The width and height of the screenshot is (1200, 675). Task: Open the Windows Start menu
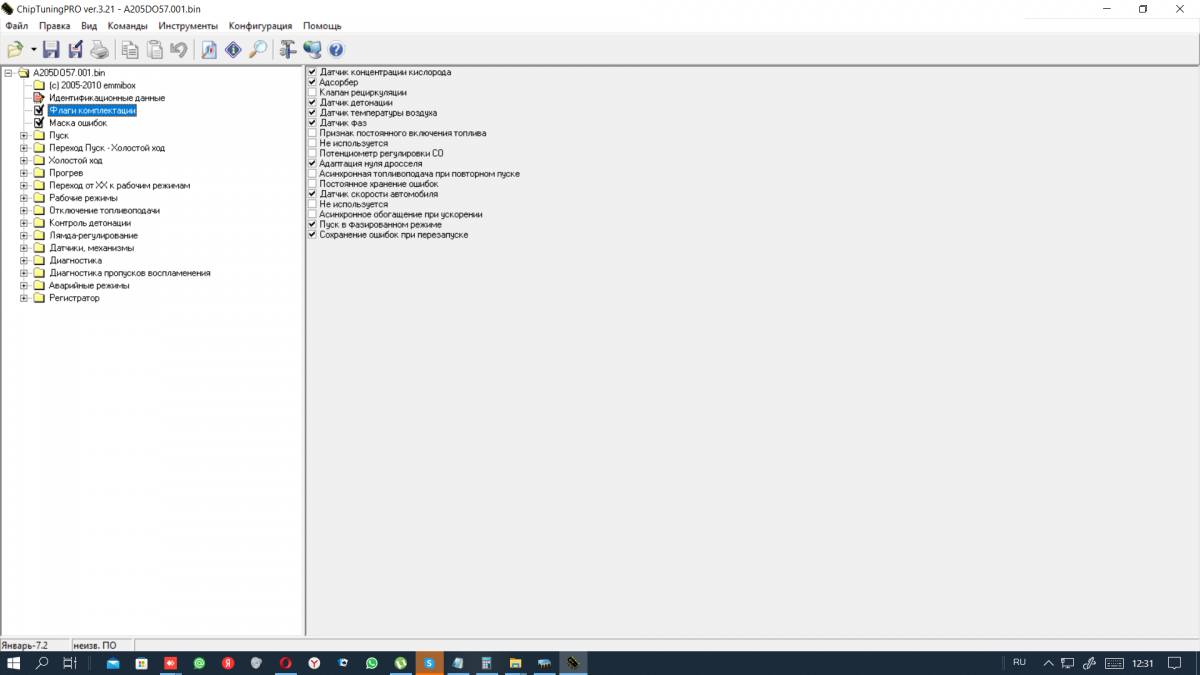click(14, 663)
